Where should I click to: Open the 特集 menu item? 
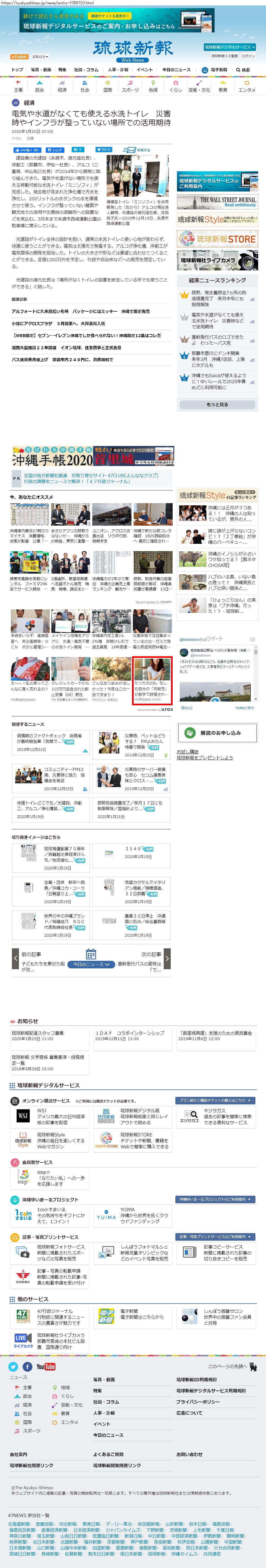pos(63,70)
